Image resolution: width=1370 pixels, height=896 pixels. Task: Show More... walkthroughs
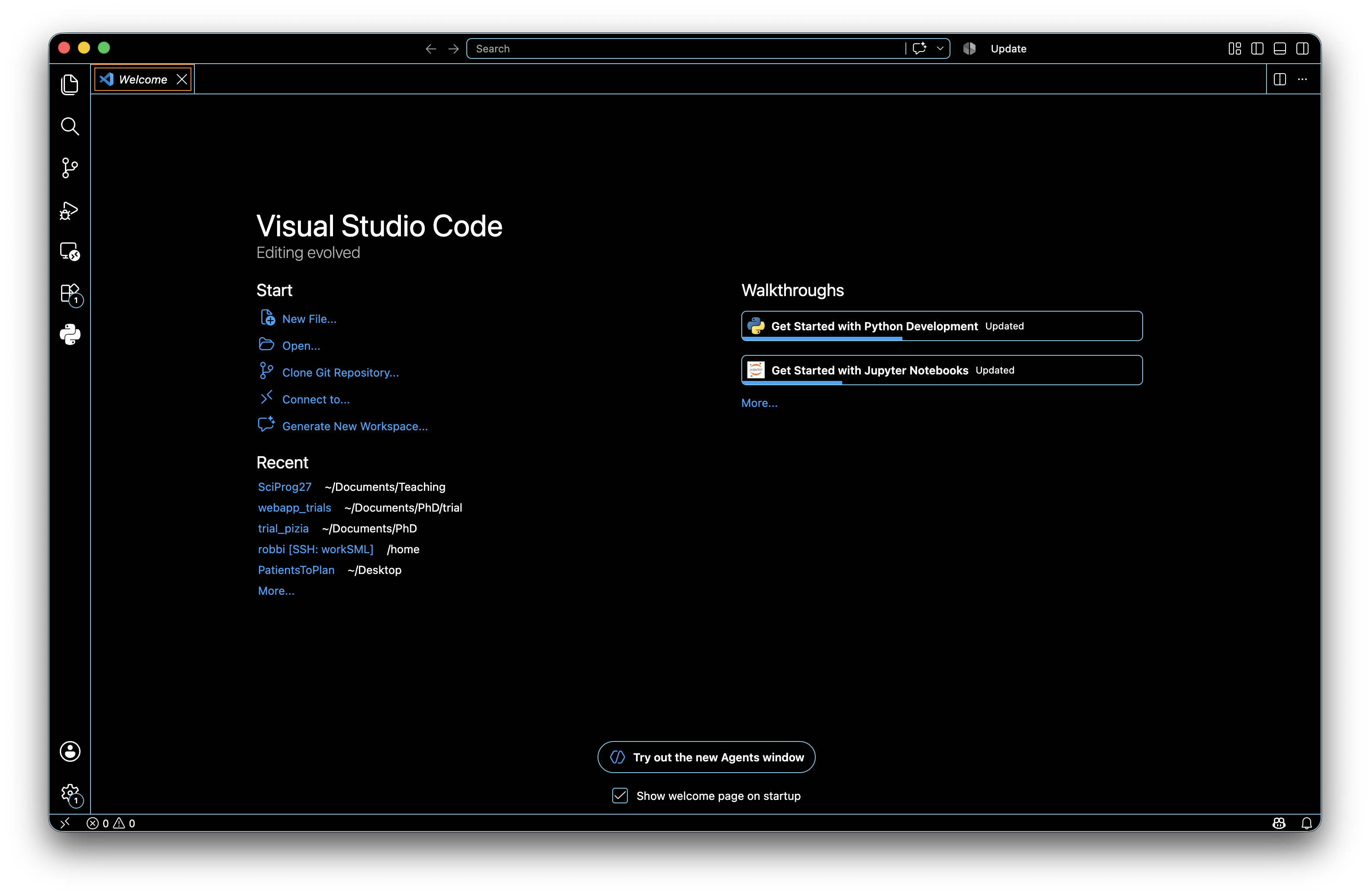click(759, 403)
